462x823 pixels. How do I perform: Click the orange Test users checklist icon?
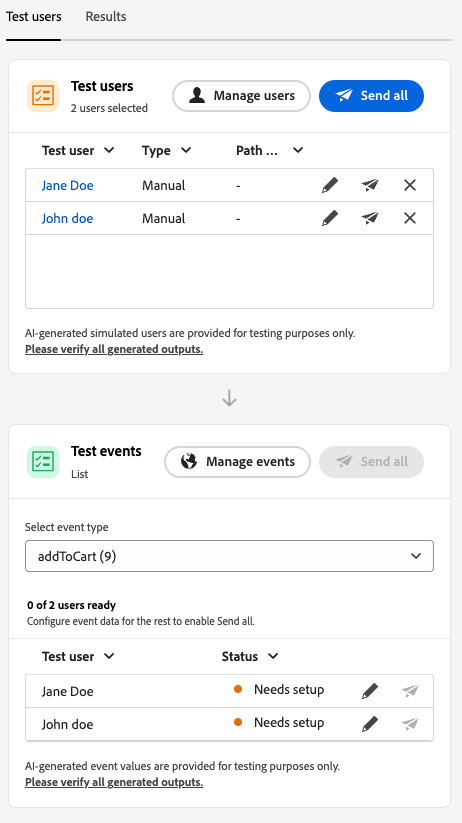(43, 96)
